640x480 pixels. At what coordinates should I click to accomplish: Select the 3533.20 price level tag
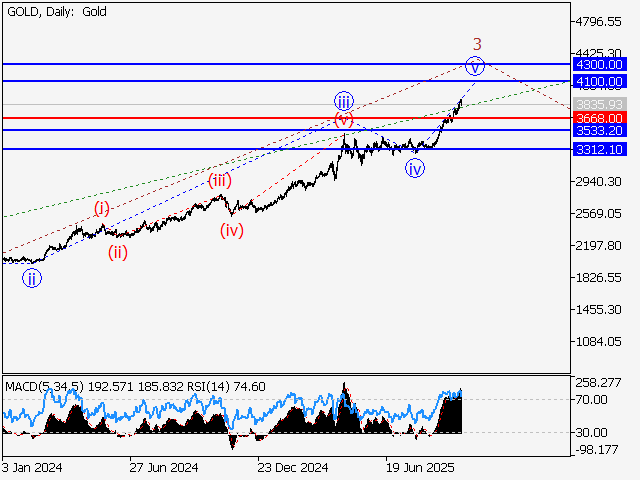coord(600,130)
